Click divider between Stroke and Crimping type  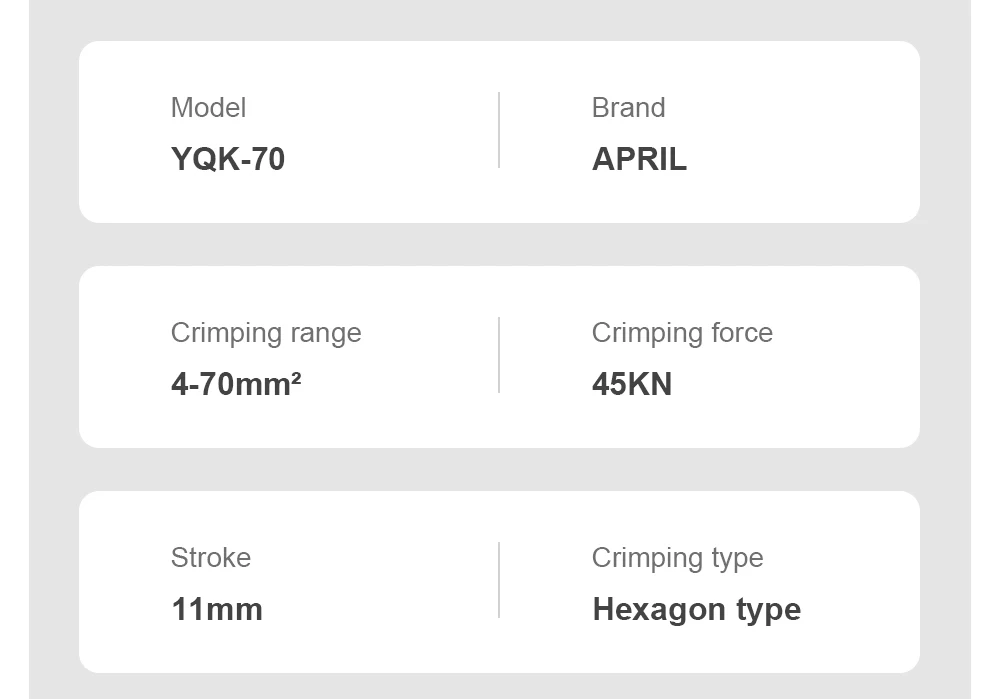499,580
